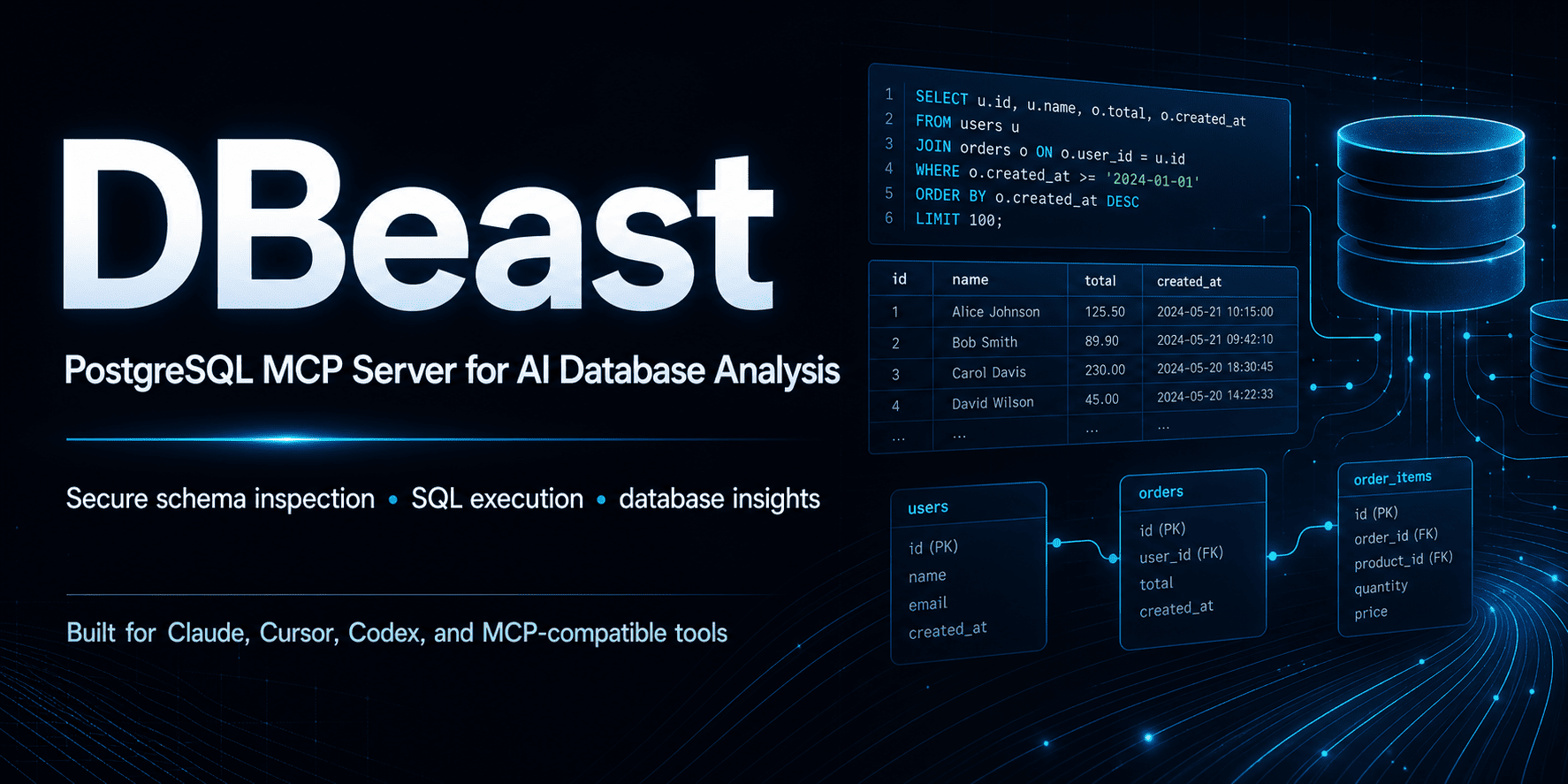Click the total value 230.00

pyautogui.click(x=1105, y=370)
